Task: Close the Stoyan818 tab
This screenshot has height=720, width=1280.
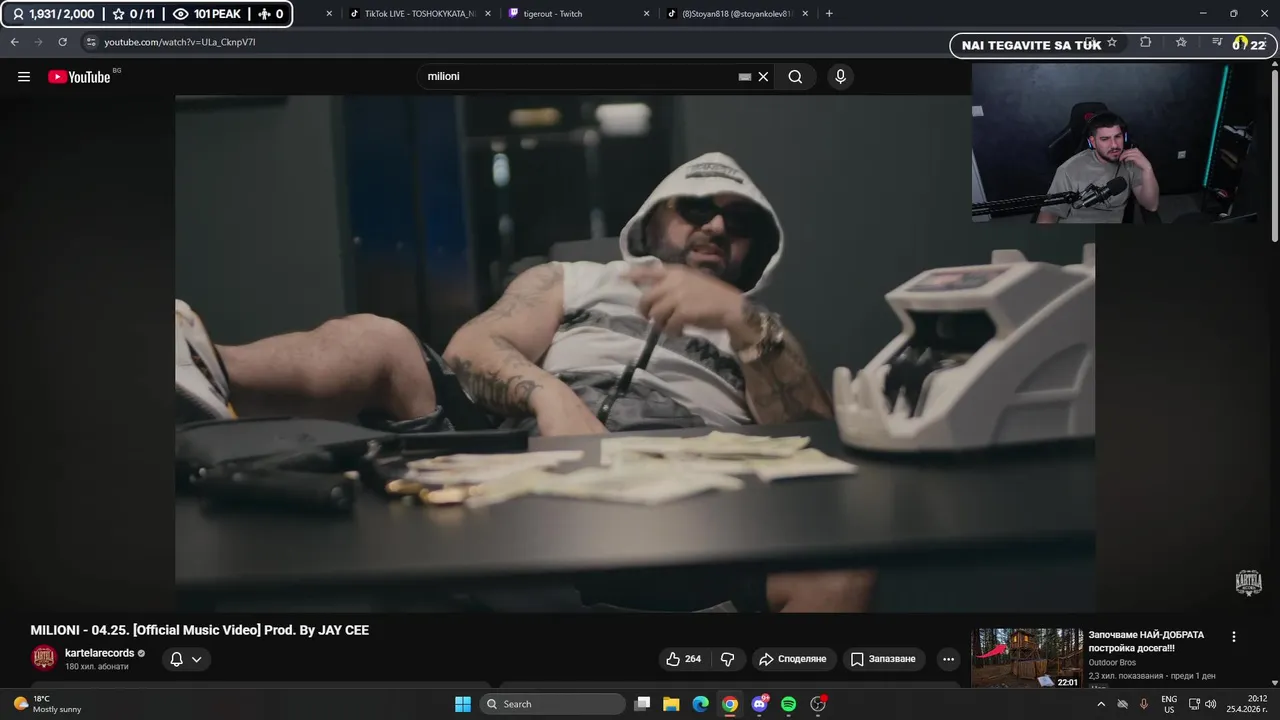Action: (805, 14)
